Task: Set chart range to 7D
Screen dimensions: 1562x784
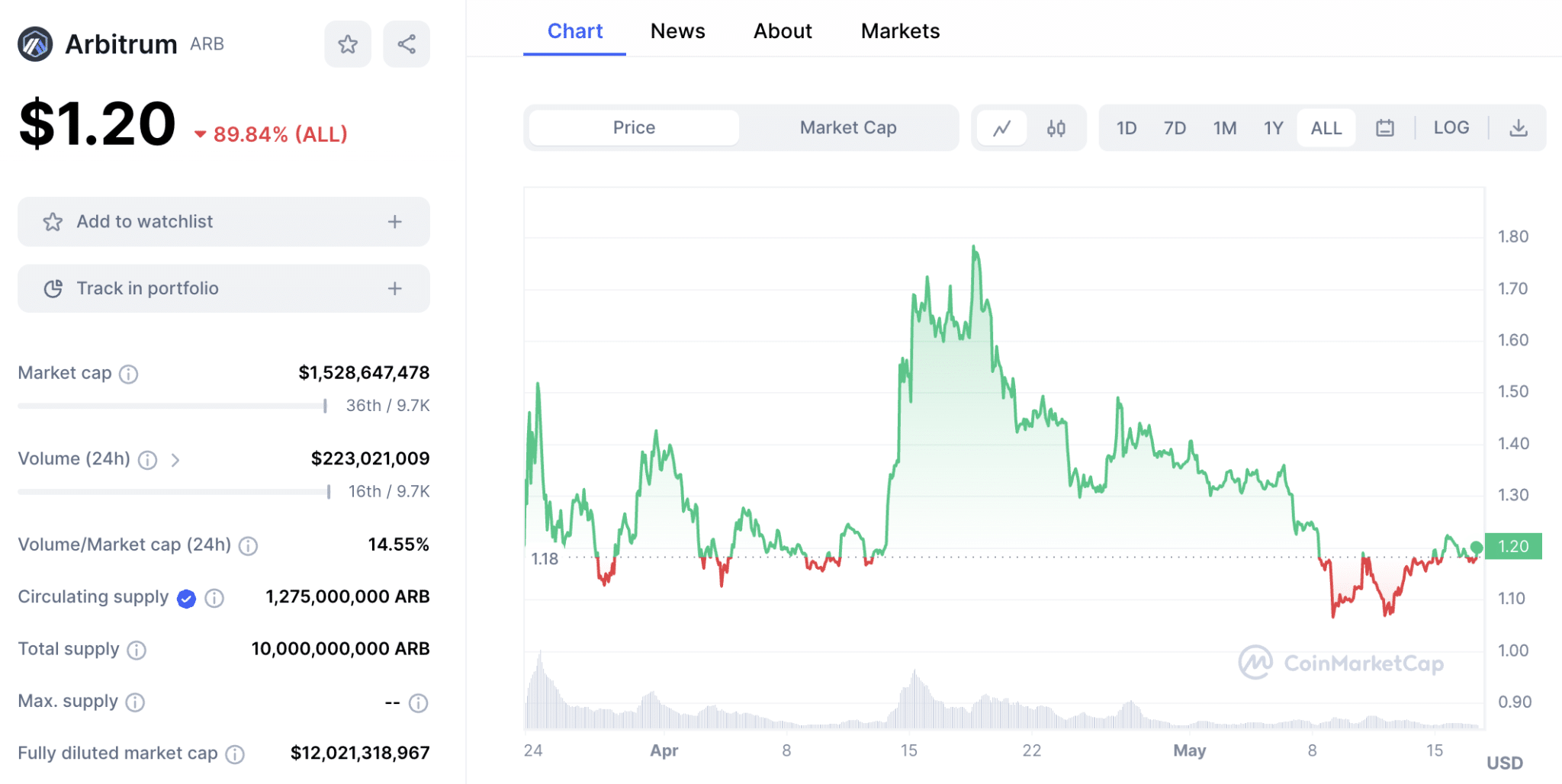Action: click(1175, 128)
